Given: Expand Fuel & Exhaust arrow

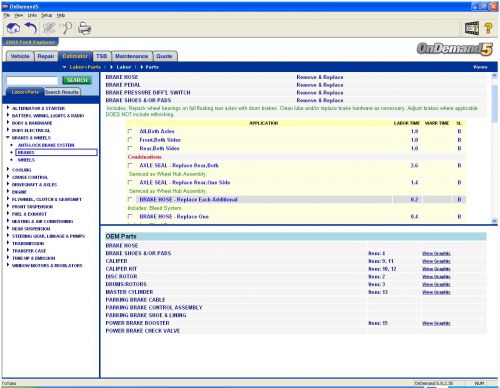Looking at the screenshot, I should pos(8,213).
